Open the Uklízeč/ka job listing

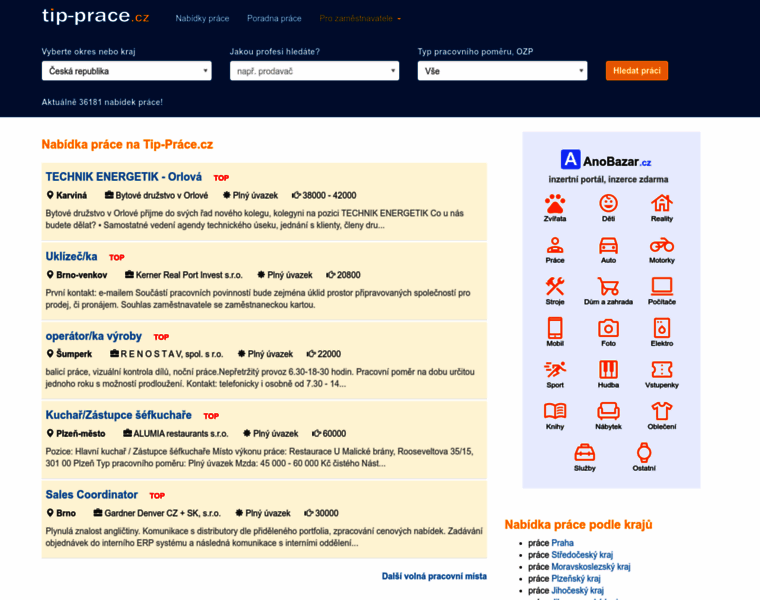pyautogui.click(x=71, y=256)
